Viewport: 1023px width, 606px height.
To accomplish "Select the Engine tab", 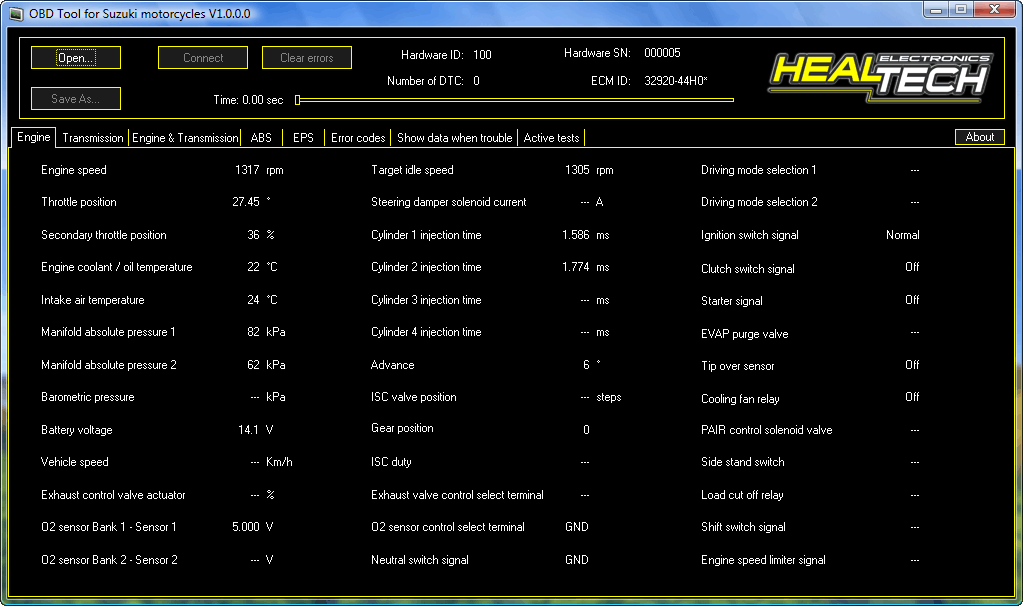I will (x=33, y=137).
